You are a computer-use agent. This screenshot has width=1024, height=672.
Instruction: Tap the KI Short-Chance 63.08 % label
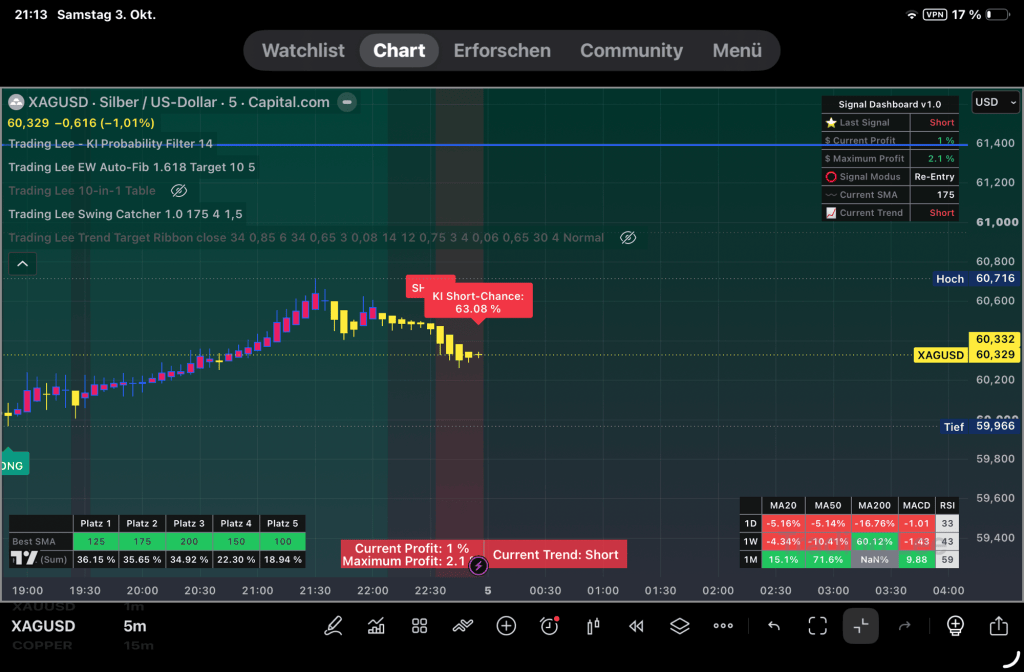tap(478, 302)
